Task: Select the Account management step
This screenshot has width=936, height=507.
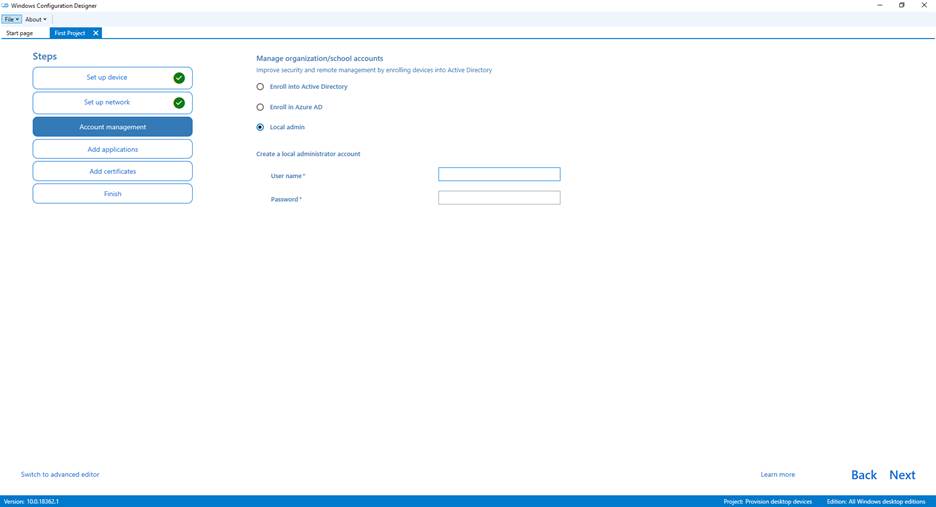Action: [112, 127]
